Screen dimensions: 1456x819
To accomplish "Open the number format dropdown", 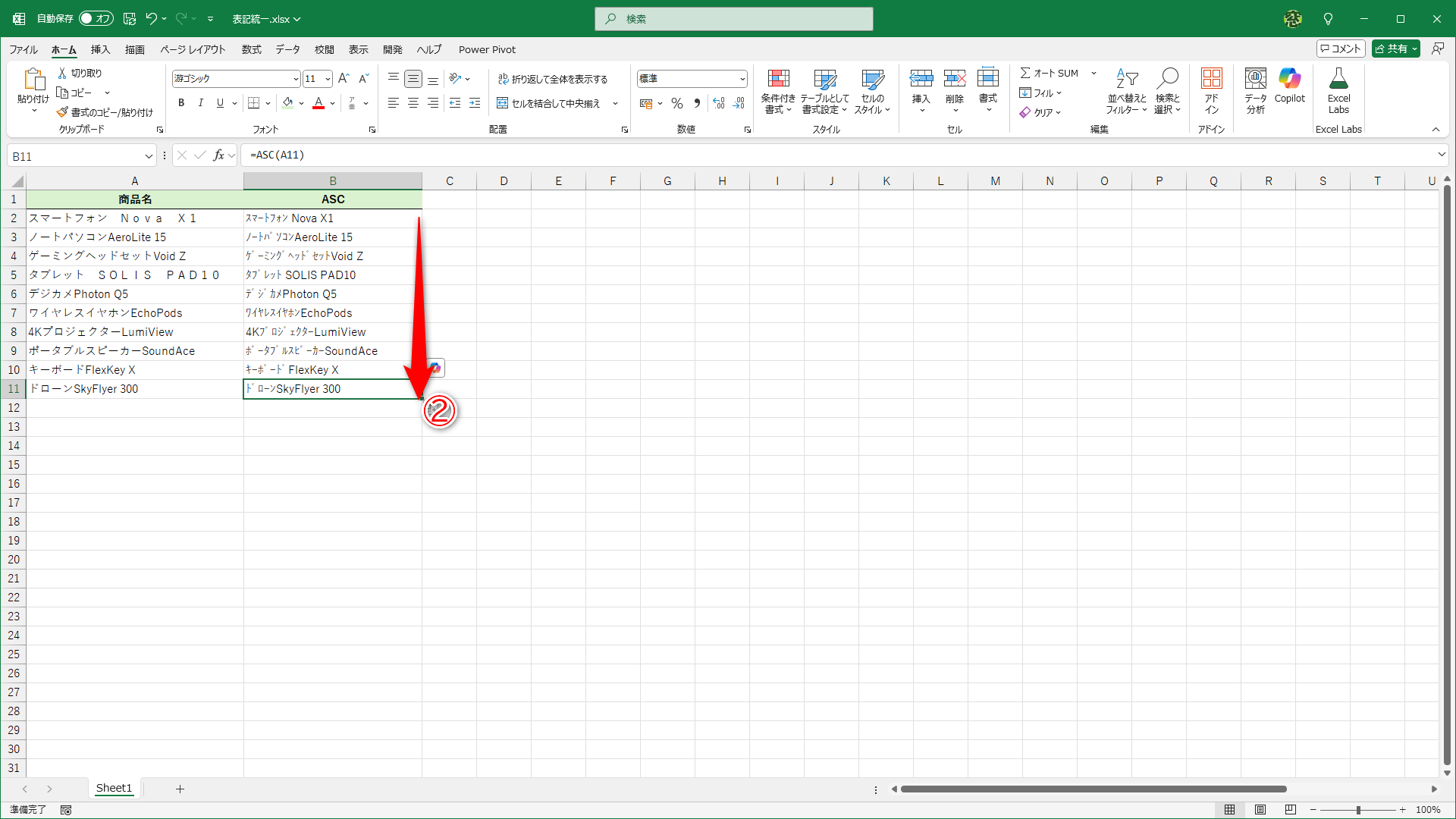I will coord(742,79).
